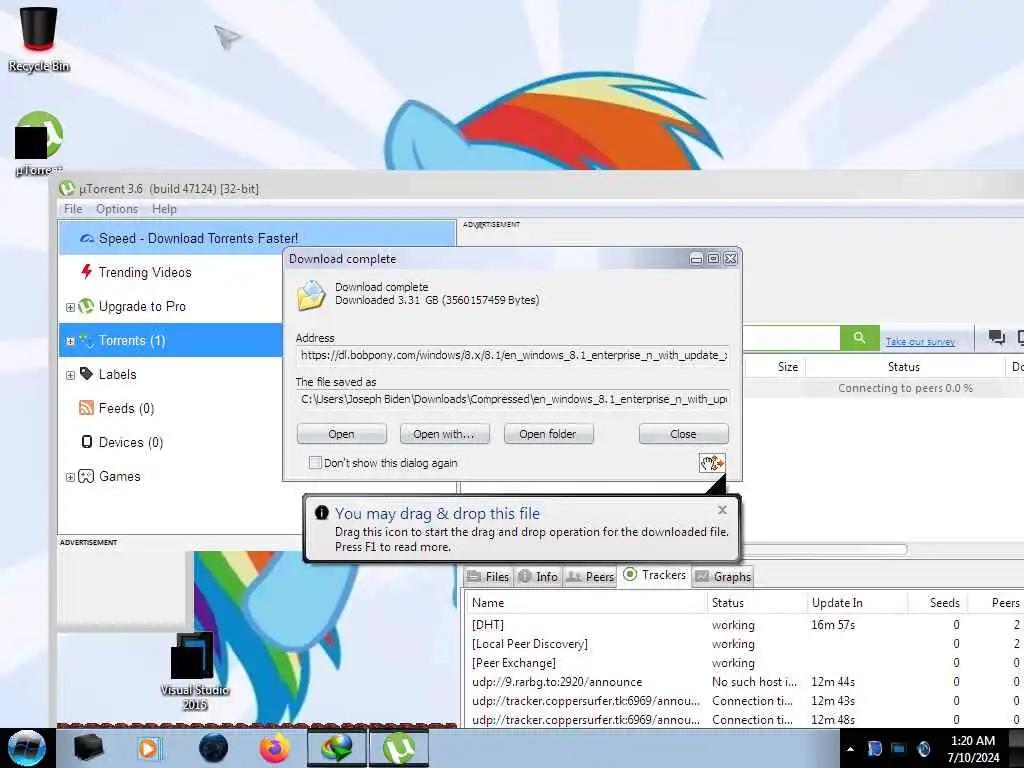This screenshot has width=1024, height=768.
Task: Click 'The file saved as' path field
Action: click(513, 399)
